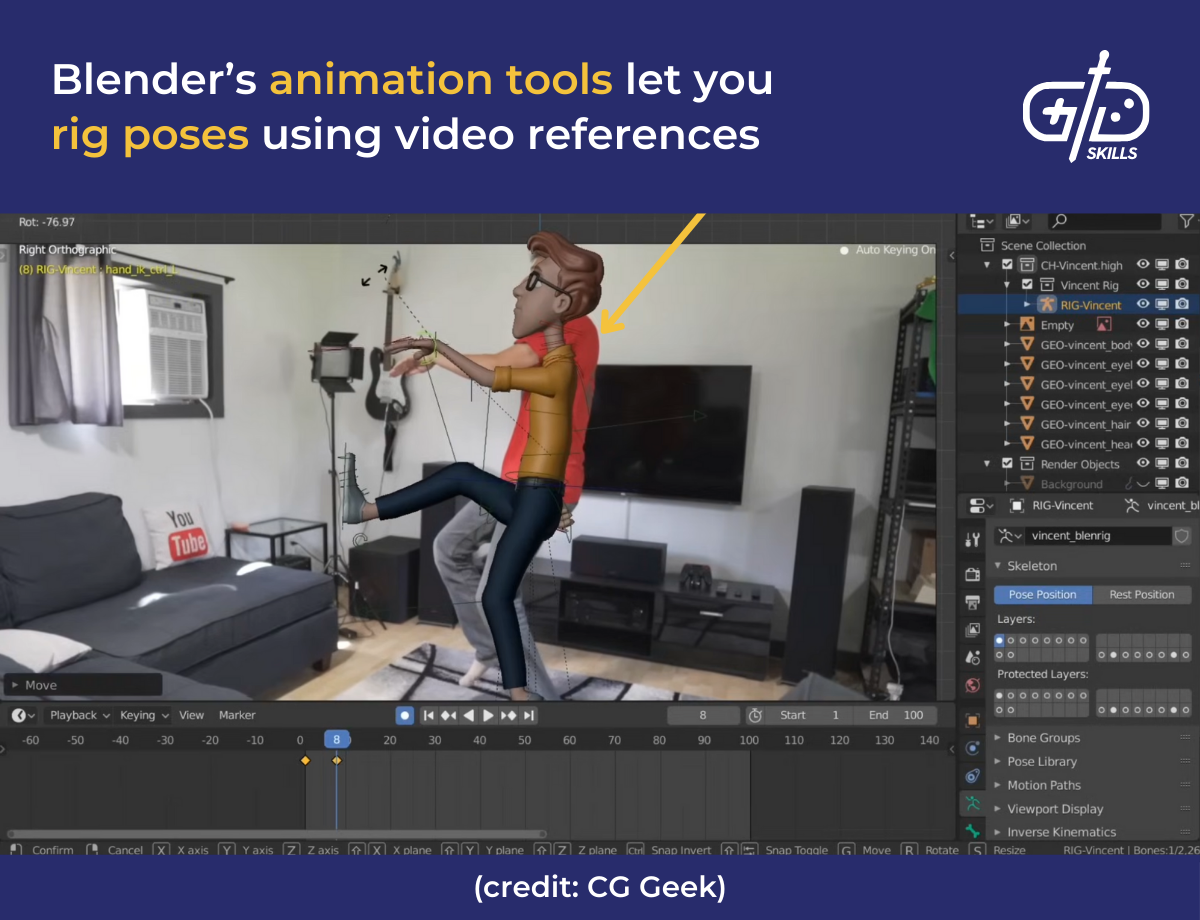Open the outliner filter funnel icon

coord(1188,221)
